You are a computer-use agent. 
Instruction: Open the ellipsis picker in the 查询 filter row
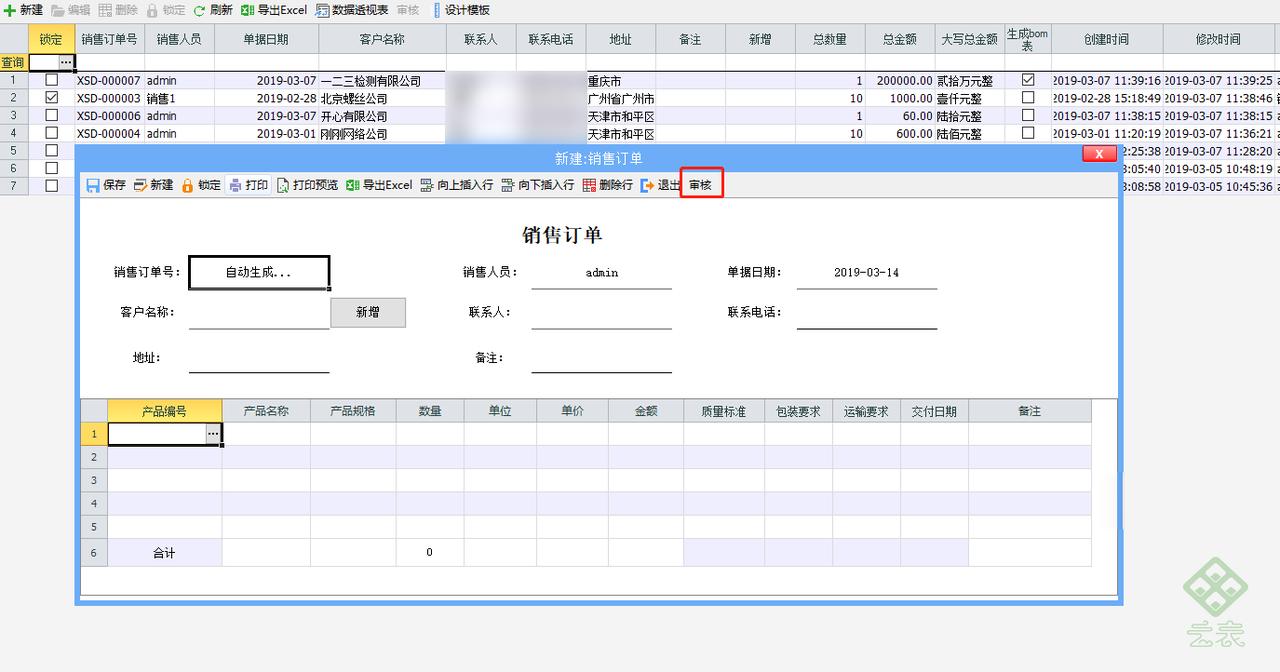66,62
